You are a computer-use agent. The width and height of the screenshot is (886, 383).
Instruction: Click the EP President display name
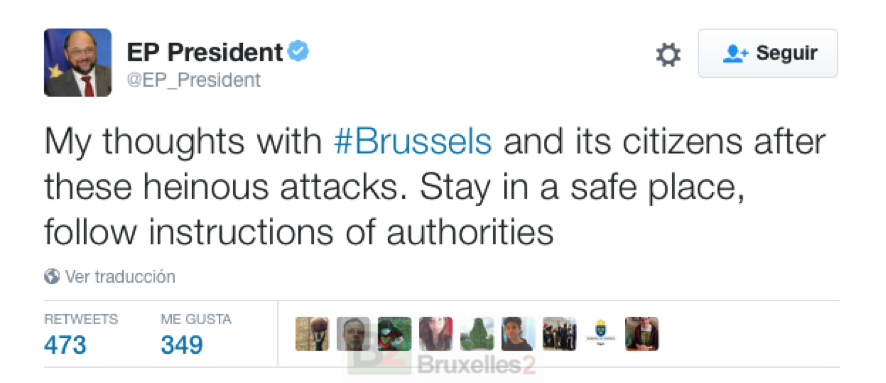tap(205, 53)
